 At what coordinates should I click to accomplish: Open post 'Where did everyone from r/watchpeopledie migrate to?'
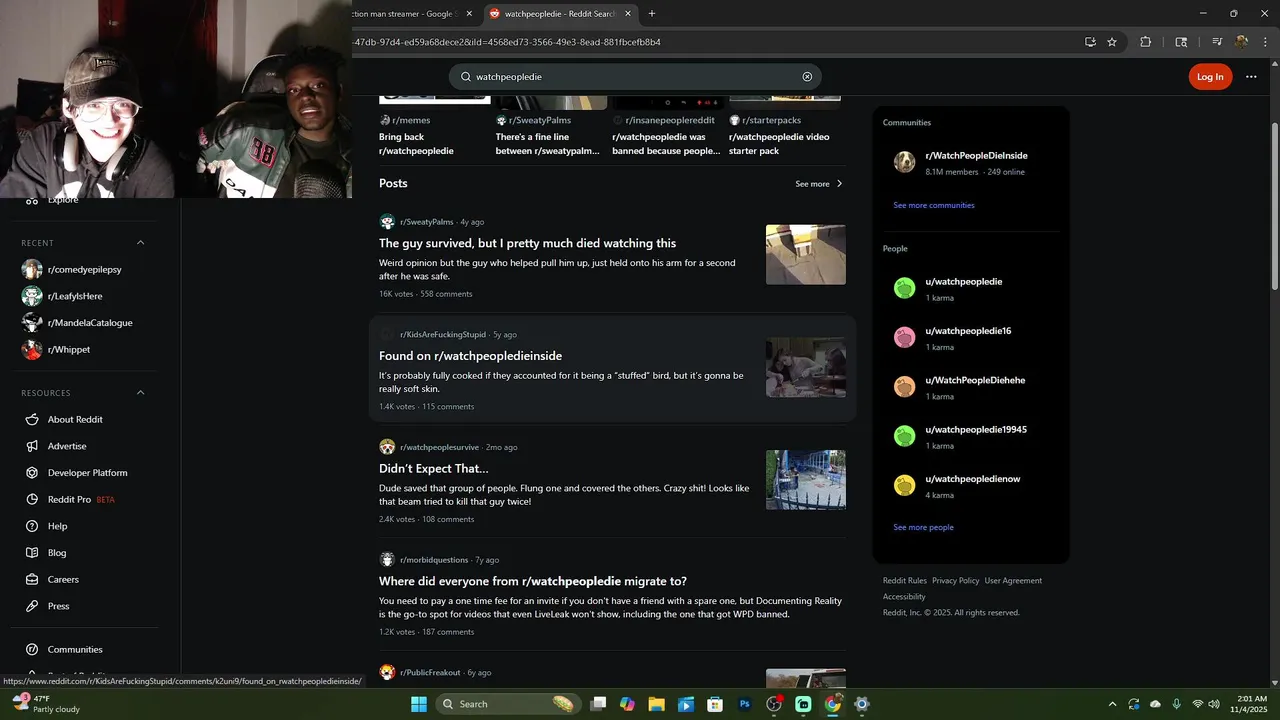pyautogui.click(x=532, y=581)
